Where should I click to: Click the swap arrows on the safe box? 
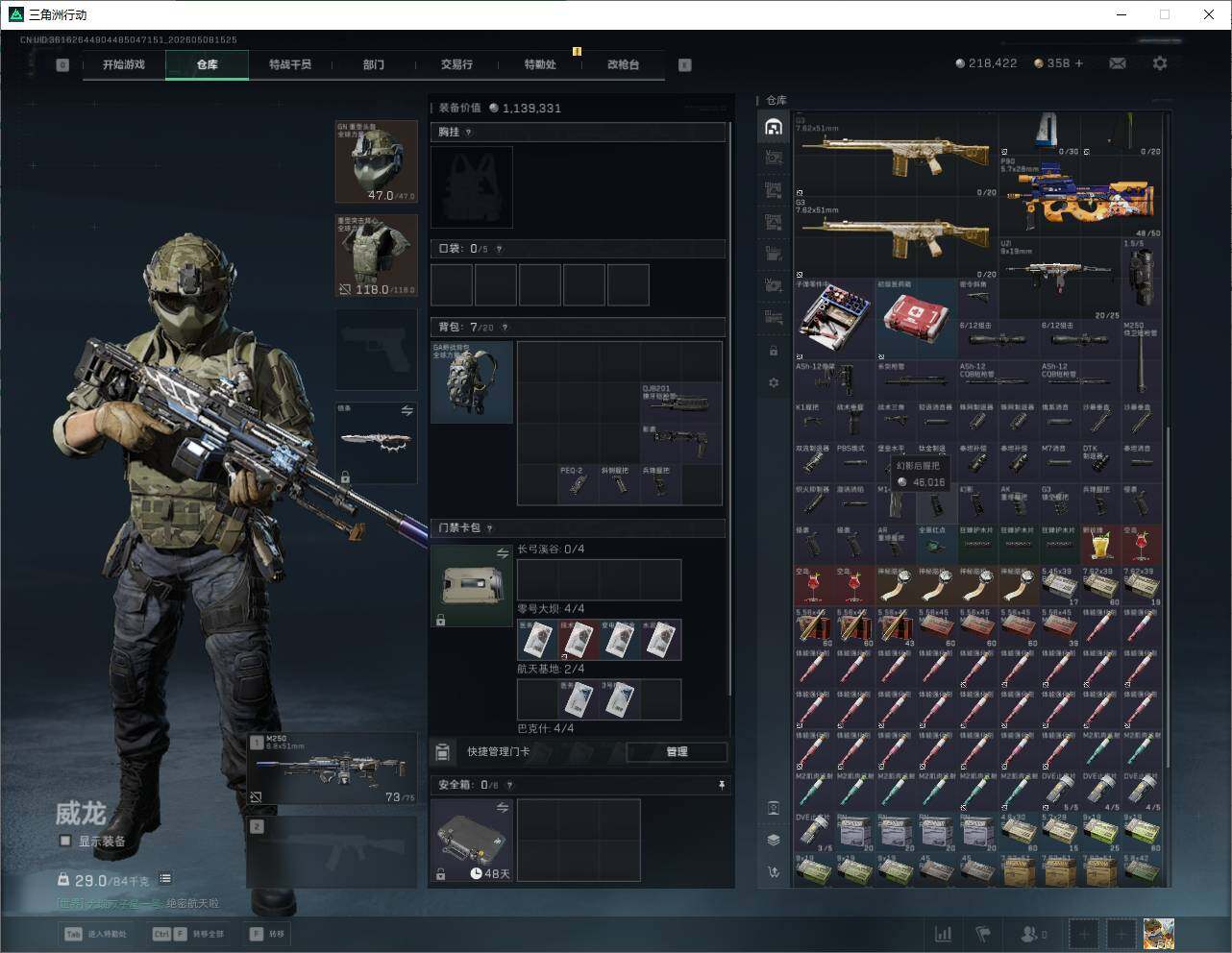pos(502,809)
